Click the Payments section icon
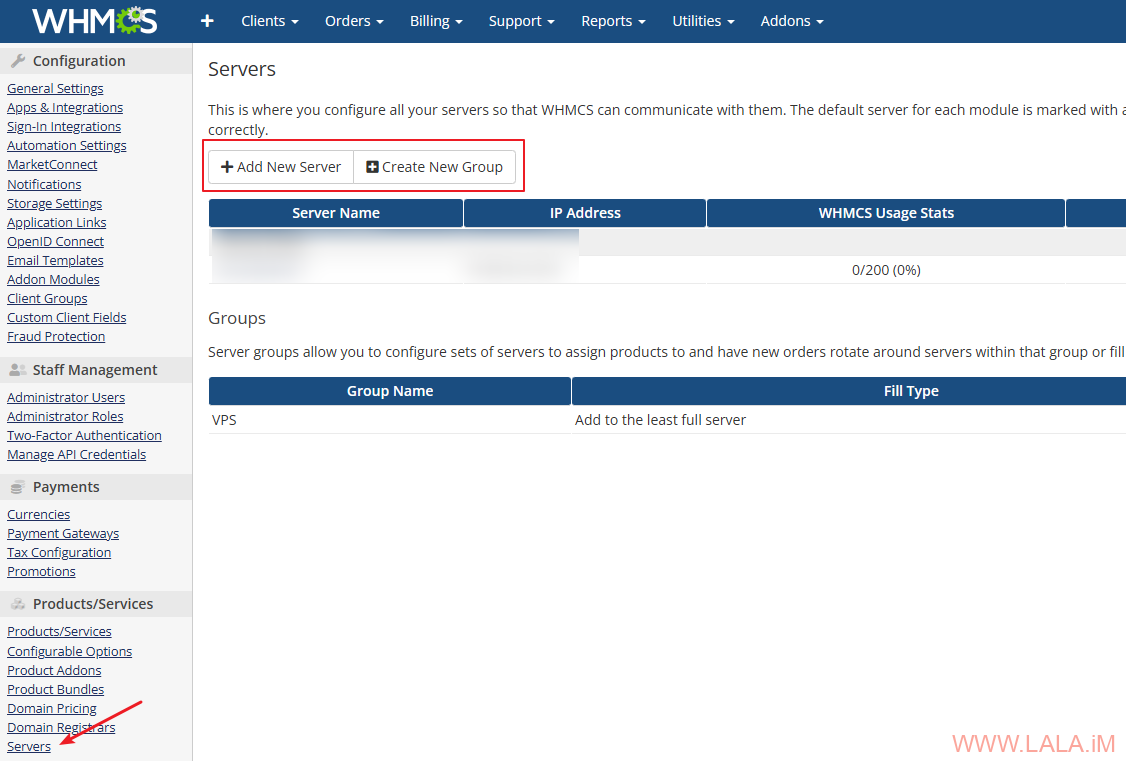1126x761 pixels. 18,487
